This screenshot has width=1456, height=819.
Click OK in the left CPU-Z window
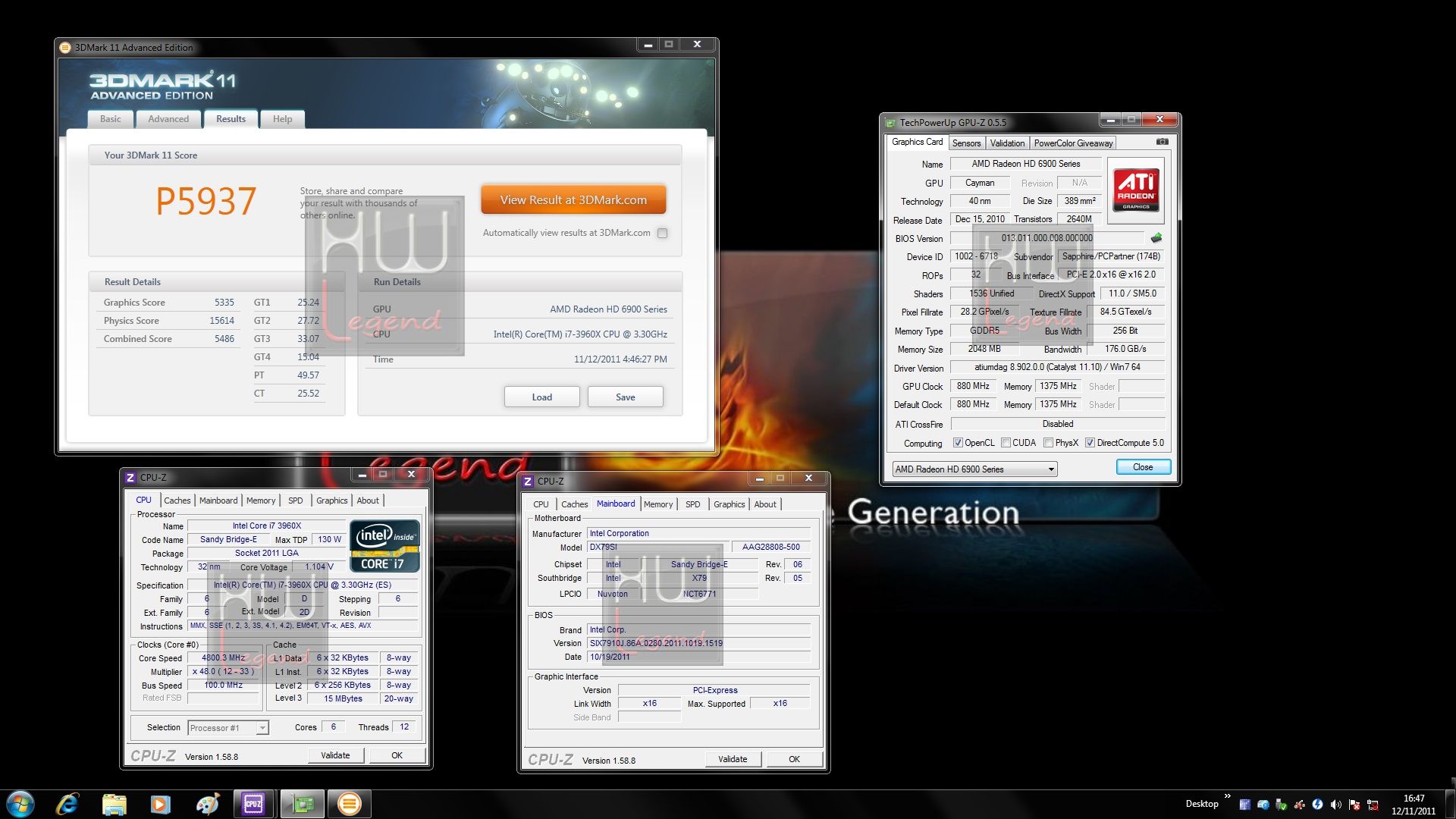click(x=397, y=755)
